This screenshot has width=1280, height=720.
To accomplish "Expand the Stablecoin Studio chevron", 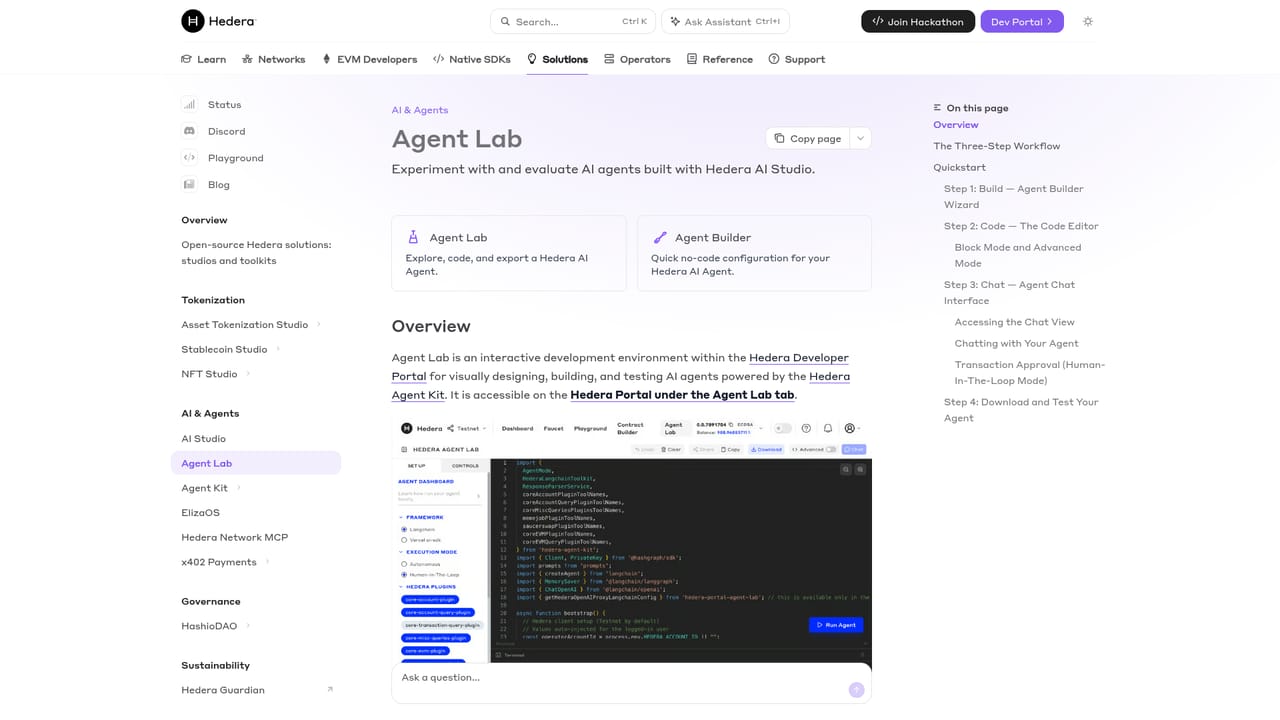I will click(x=278, y=349).
